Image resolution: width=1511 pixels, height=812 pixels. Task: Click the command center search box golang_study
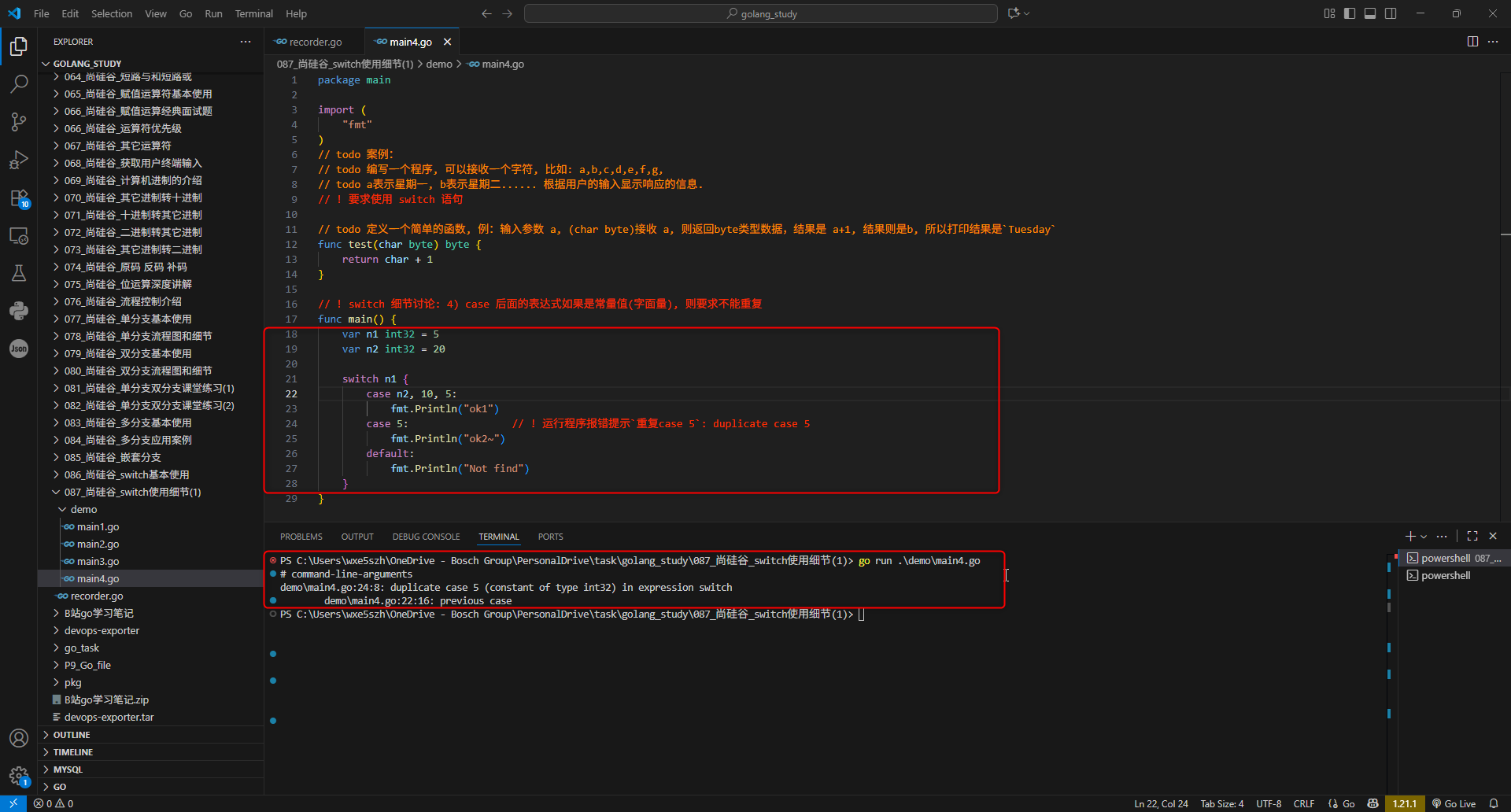tap(761, 13)
